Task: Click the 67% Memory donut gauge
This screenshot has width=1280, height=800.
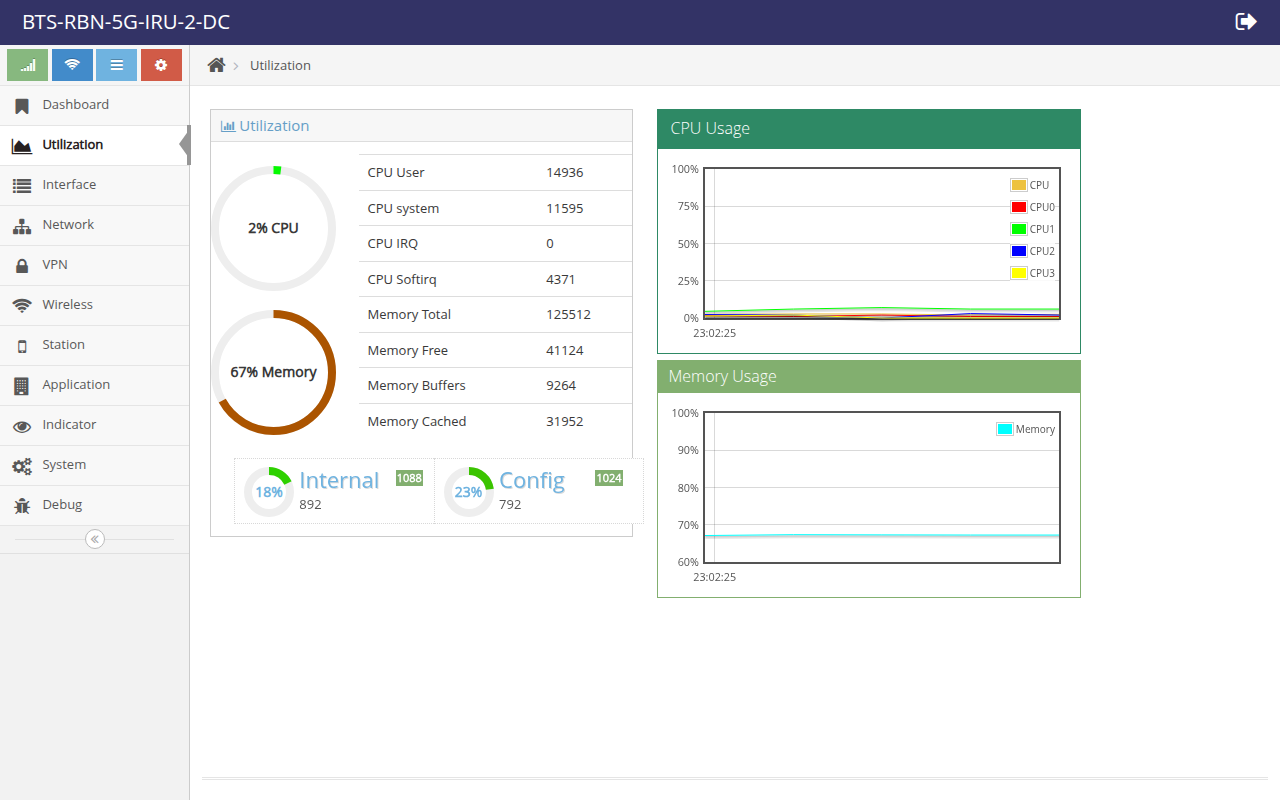Action: coord(273,372)
